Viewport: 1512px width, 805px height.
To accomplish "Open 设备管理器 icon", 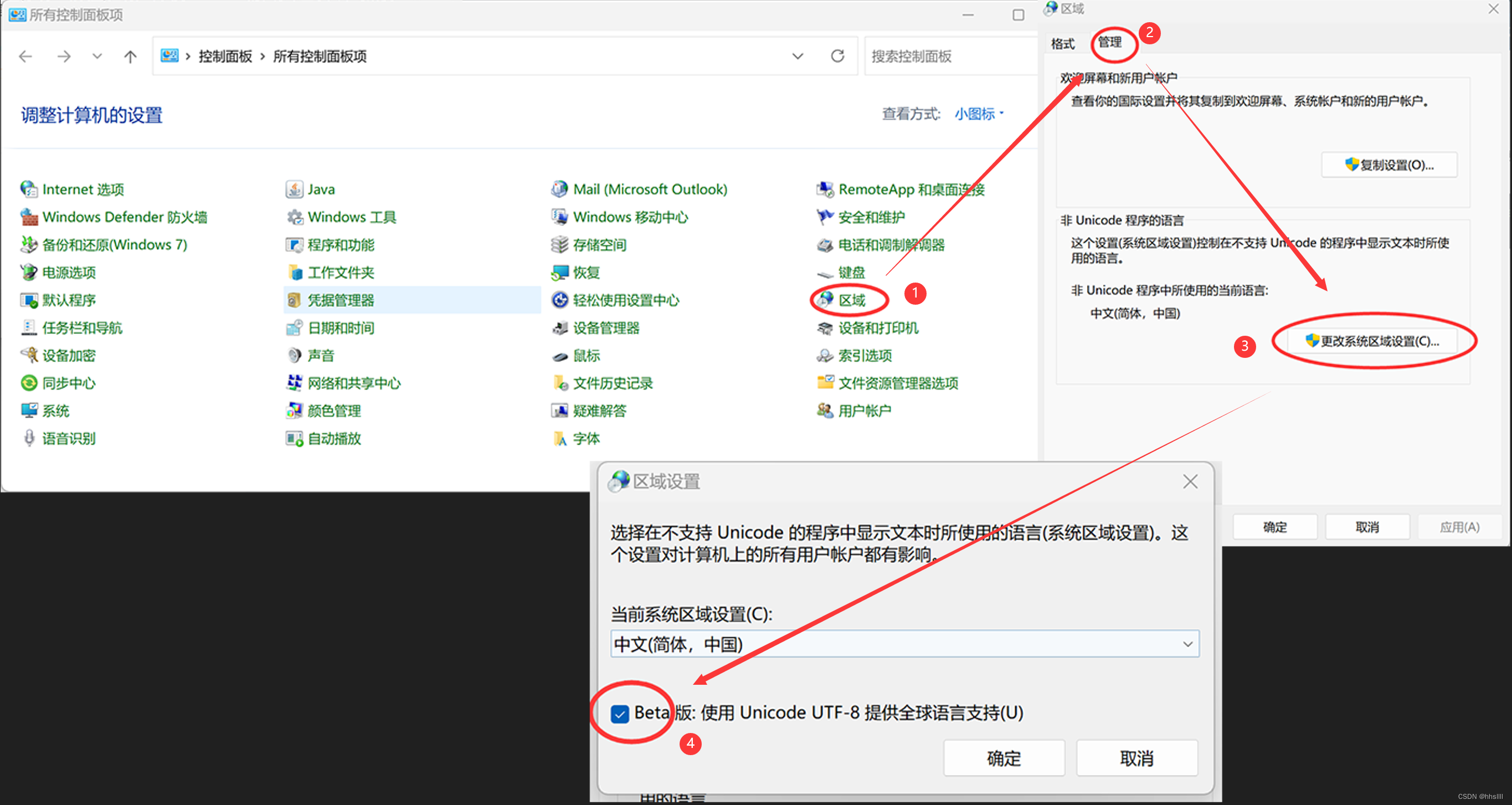I will point(560,327).
